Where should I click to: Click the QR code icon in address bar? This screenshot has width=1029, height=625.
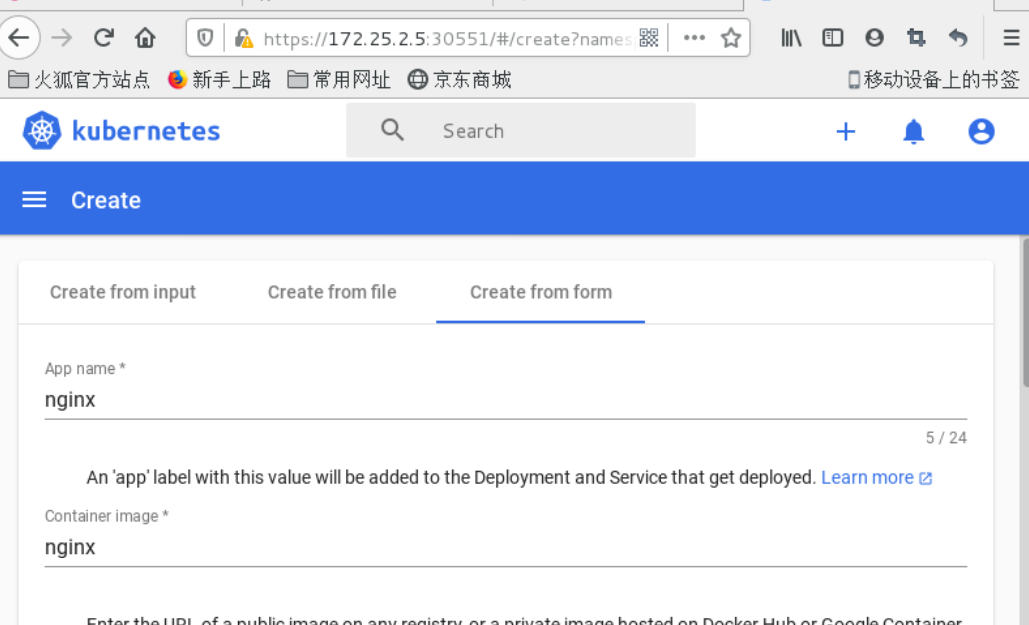pos(648,38)
